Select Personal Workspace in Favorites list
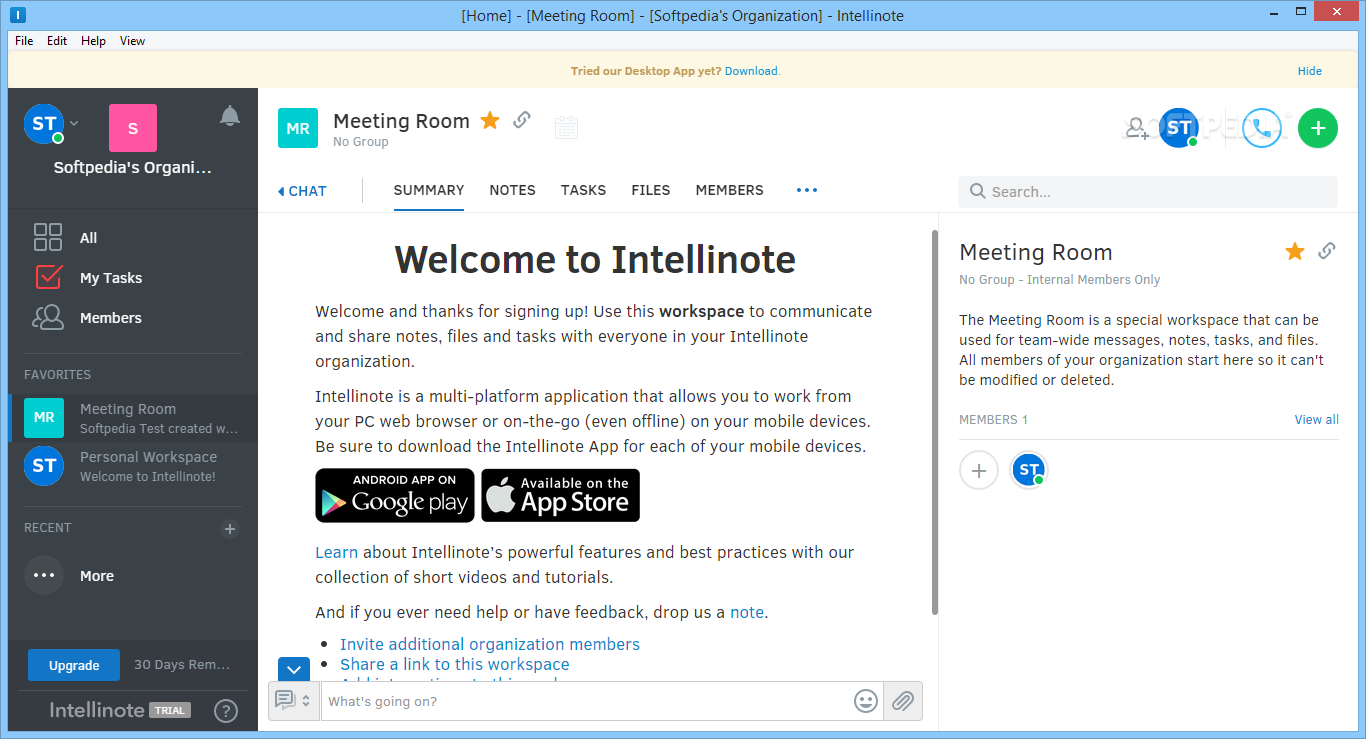1366x739 pixels. click(x=133, y=466)
